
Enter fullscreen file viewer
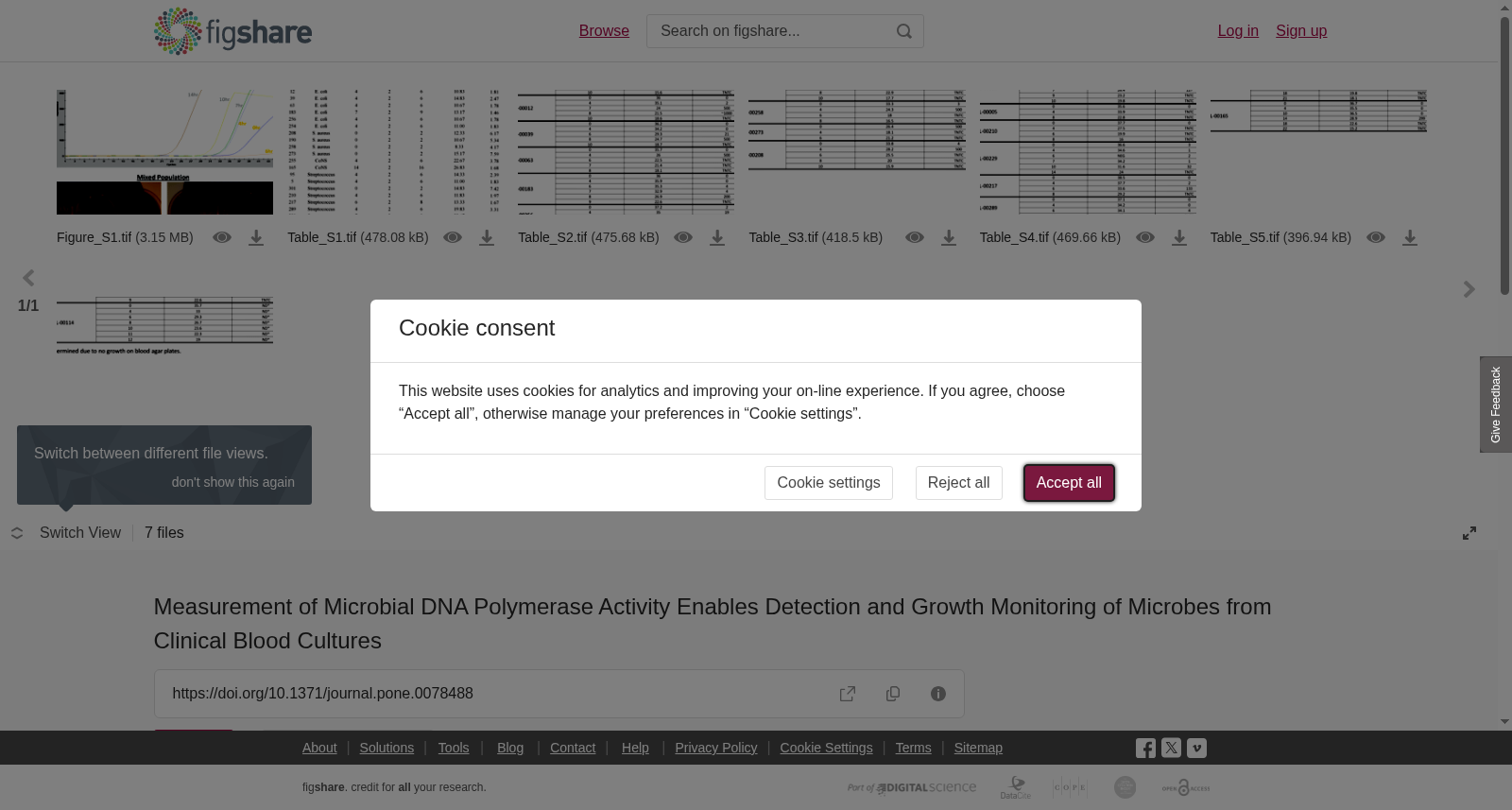coord(1469,533)
